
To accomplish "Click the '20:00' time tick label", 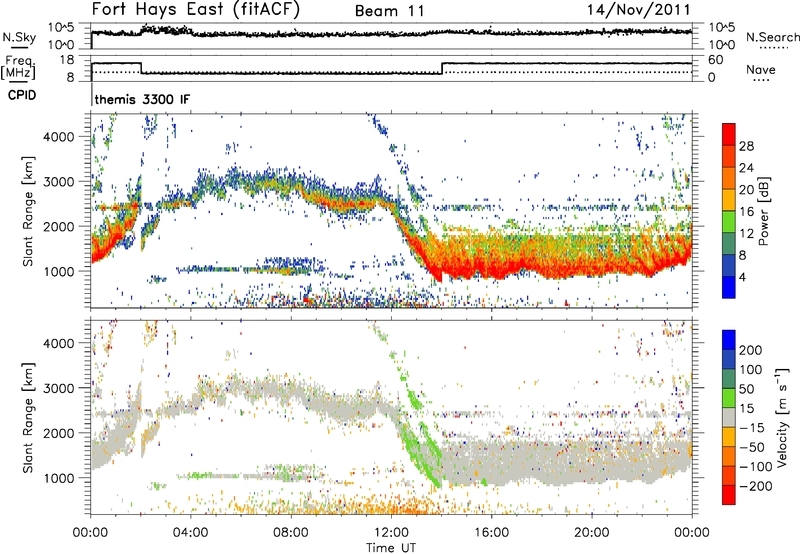I will click(591, 533).
